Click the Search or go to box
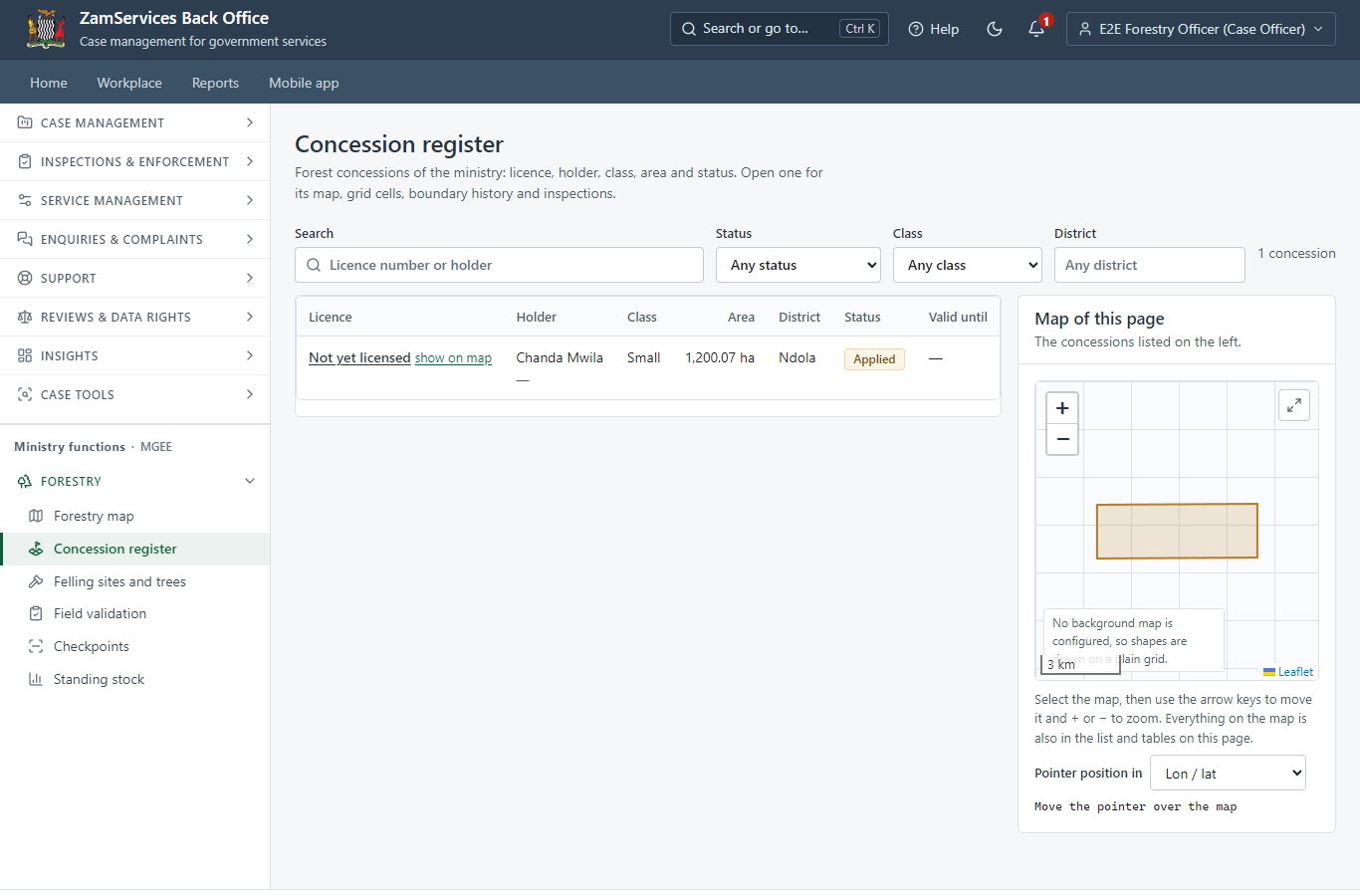Viewport: 1360px width, 896px height. point(779,29)
